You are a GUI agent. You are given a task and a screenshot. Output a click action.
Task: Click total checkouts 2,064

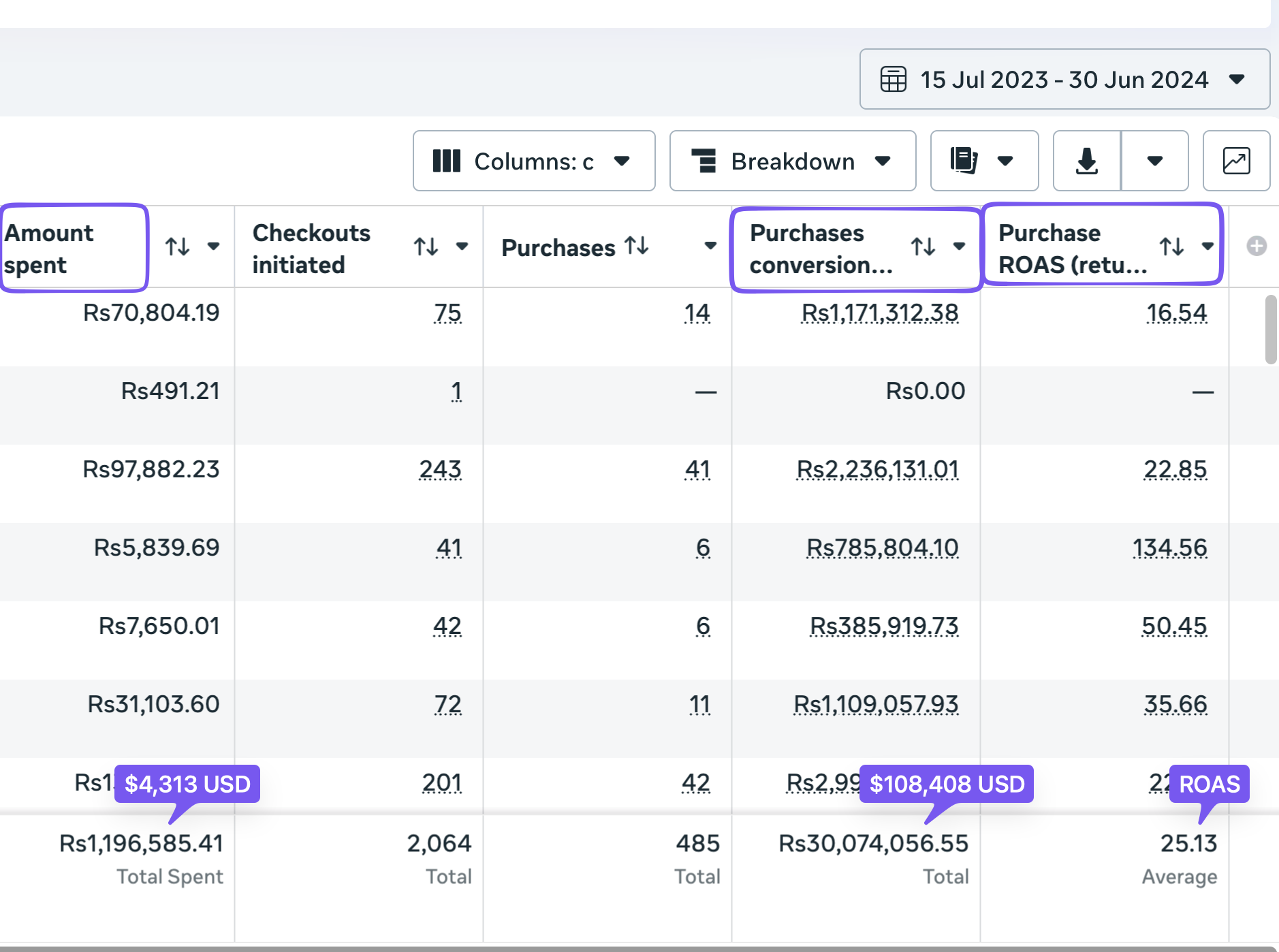point(439,844)
